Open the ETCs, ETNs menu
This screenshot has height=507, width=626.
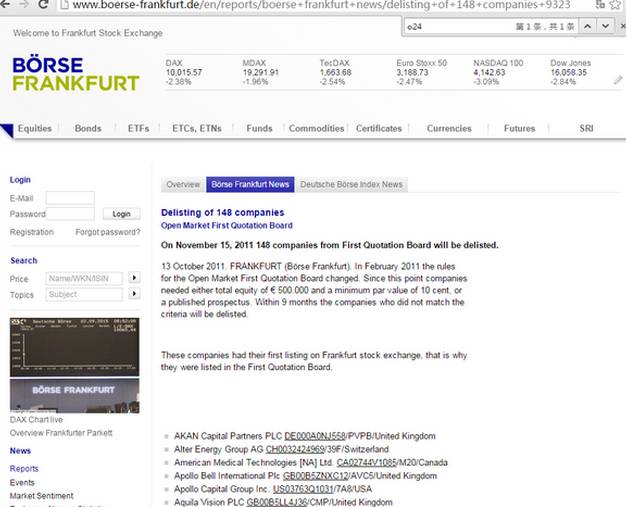(197, 129)
